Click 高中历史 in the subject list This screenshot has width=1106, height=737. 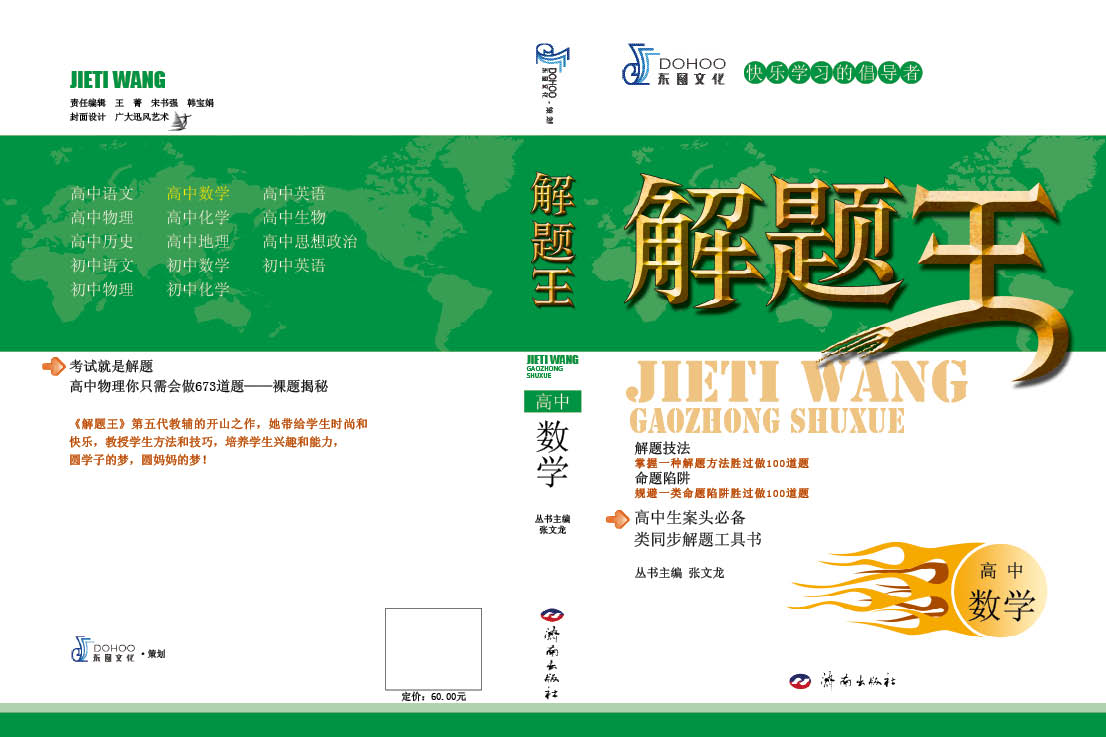pyautogui.click(x=102, y=241)
